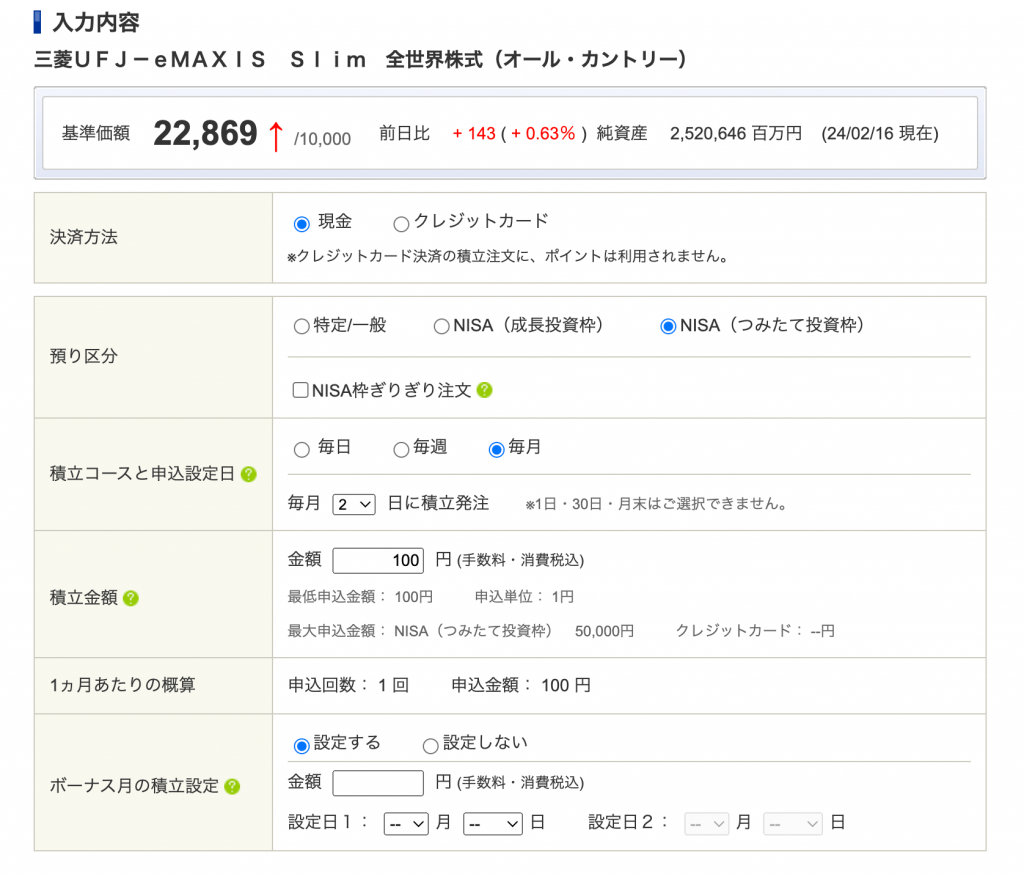Click help icon next to ボーナス月の積立設定
Screen dimensions: 1024x874
tap(232, 787)
